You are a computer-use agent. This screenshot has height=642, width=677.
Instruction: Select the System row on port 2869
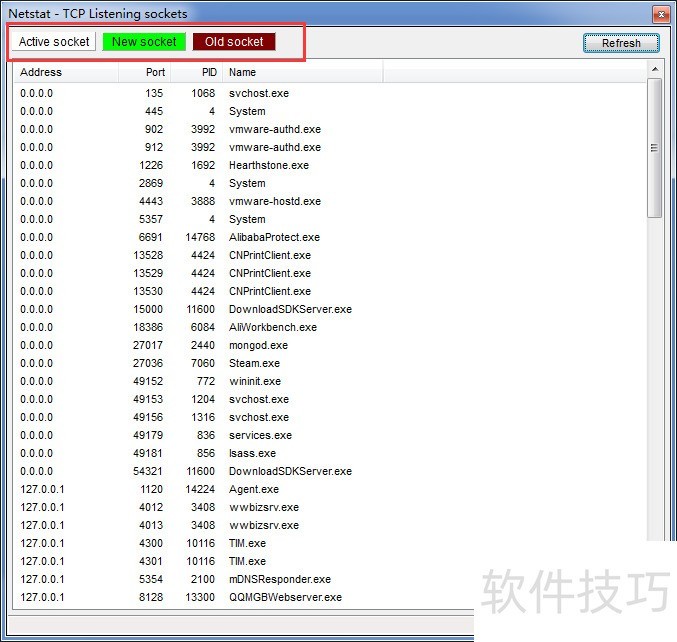pyautogui.click(x=330, y=183)
